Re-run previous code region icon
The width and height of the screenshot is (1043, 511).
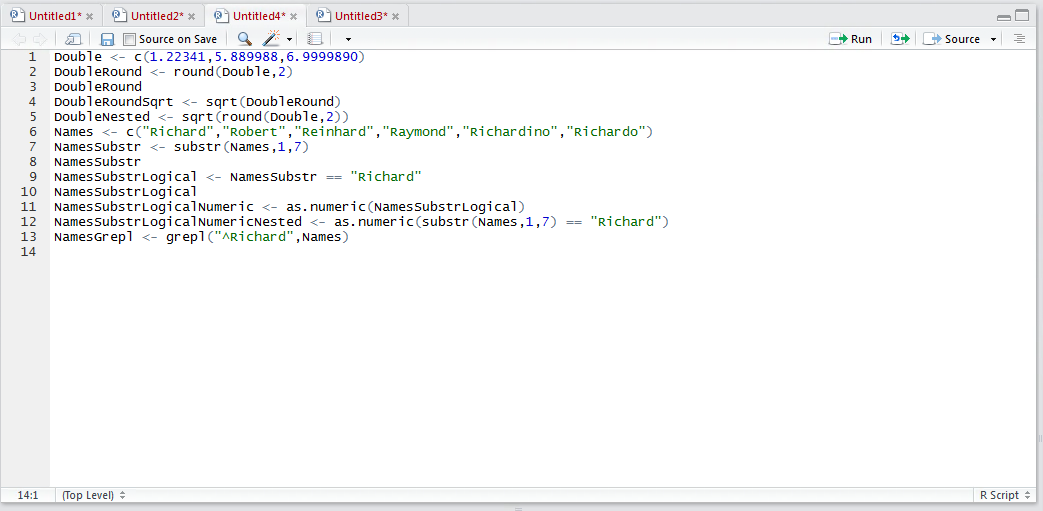900,39
